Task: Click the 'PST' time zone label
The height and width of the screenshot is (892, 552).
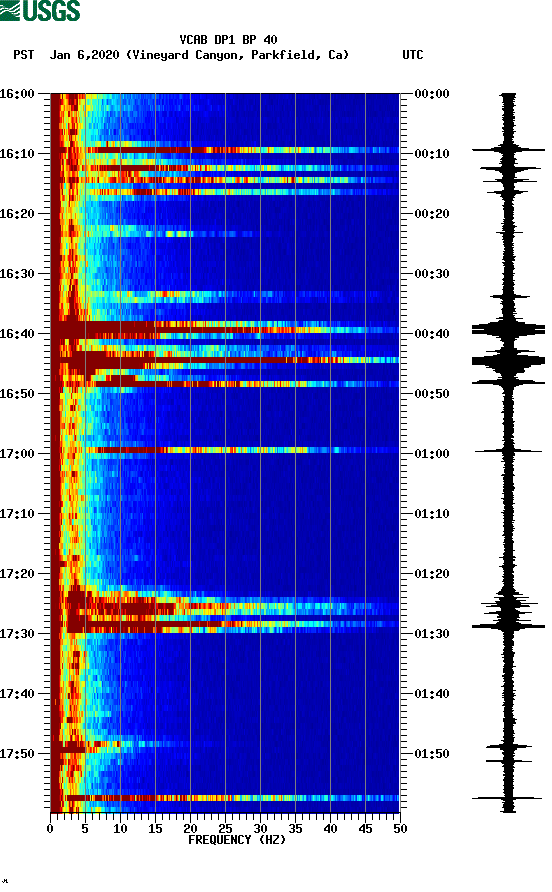Action: (24, 55)
